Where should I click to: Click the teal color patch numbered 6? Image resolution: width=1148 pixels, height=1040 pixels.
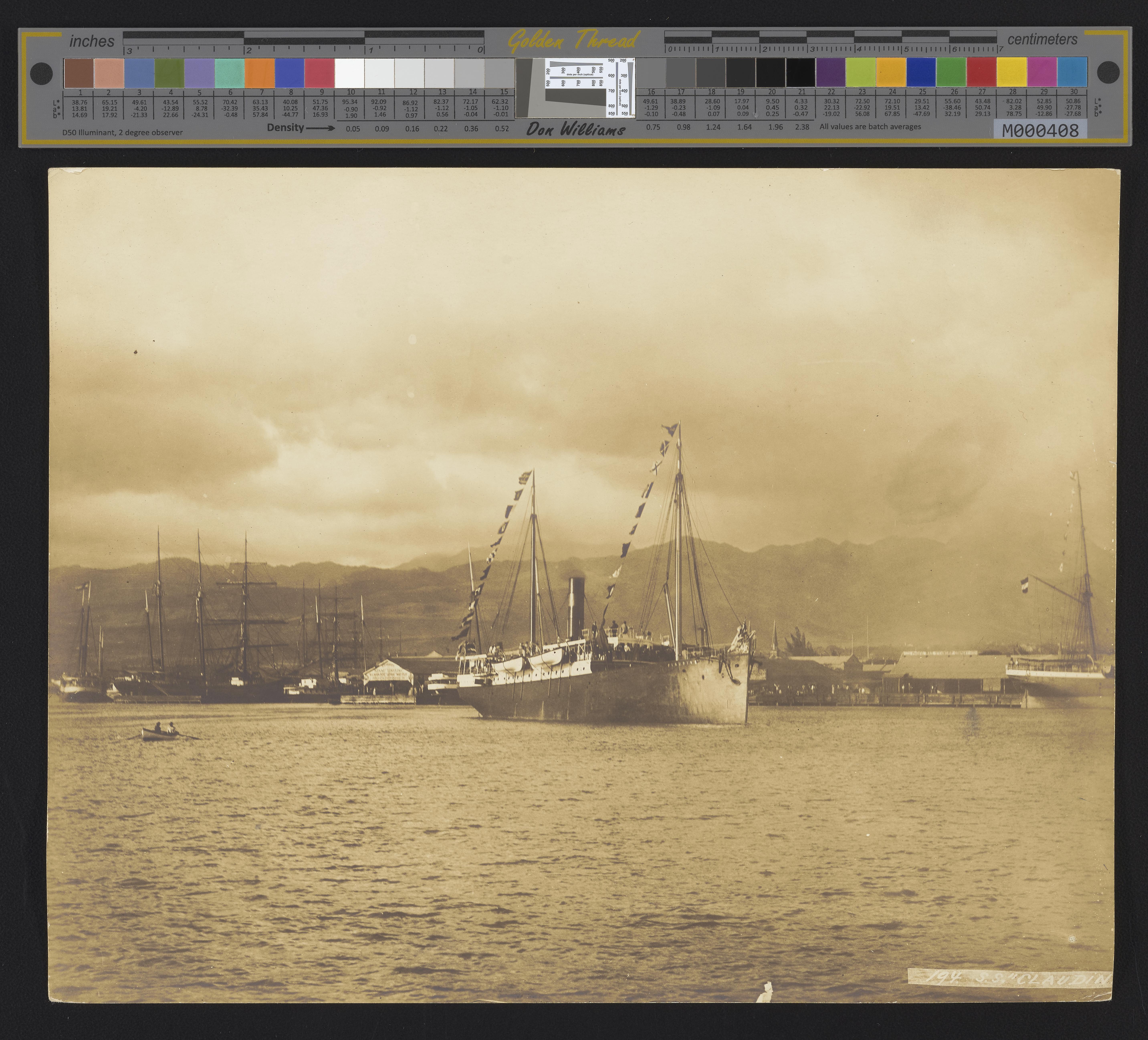(x=229, y=73)
